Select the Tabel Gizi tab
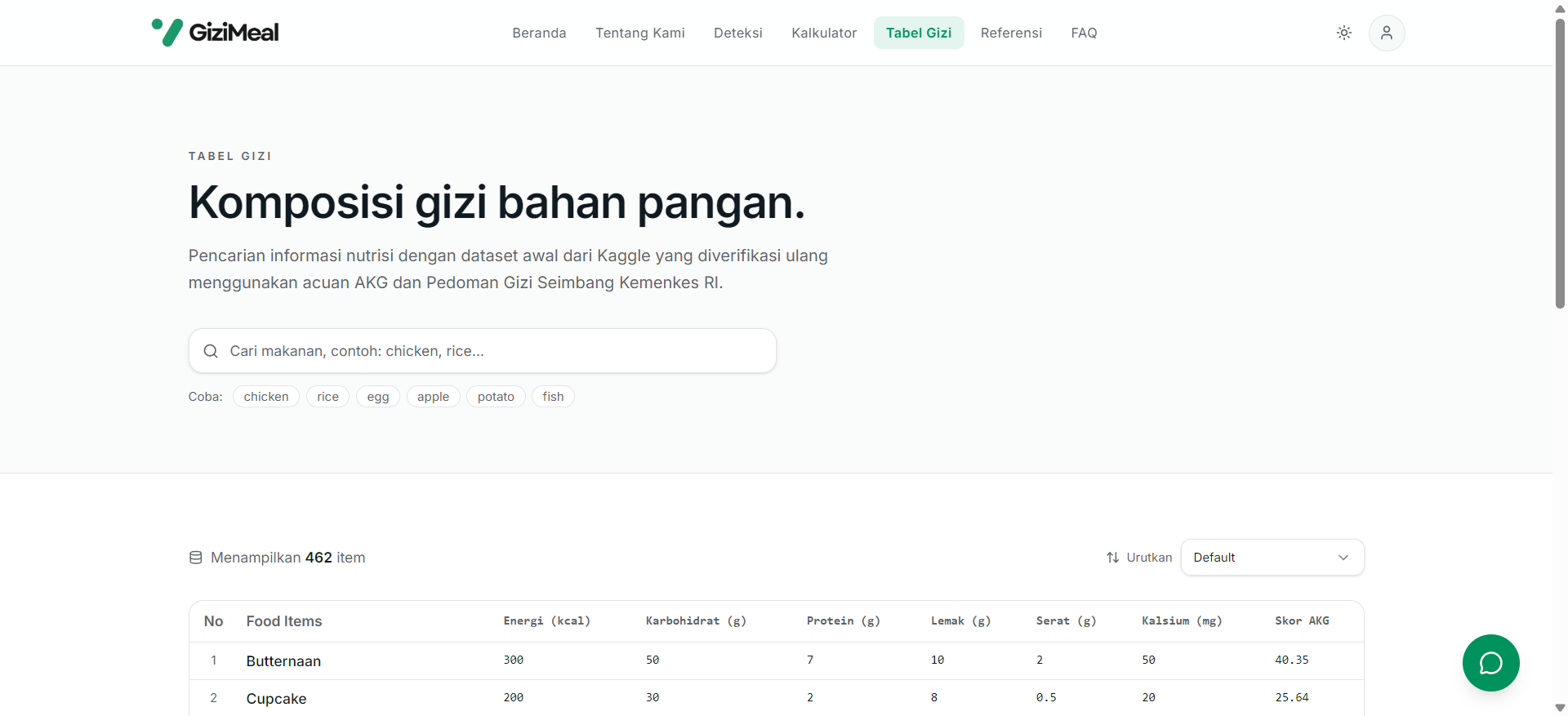The image size is (1568, 716). click(x=919, y=33)
